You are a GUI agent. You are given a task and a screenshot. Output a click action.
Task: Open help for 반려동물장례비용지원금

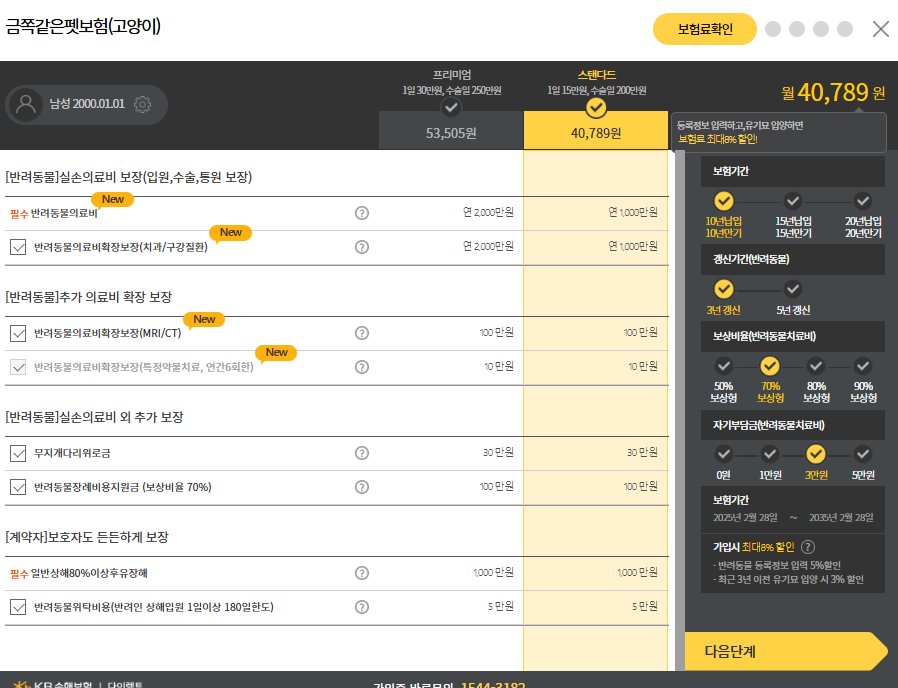point(361,487)
